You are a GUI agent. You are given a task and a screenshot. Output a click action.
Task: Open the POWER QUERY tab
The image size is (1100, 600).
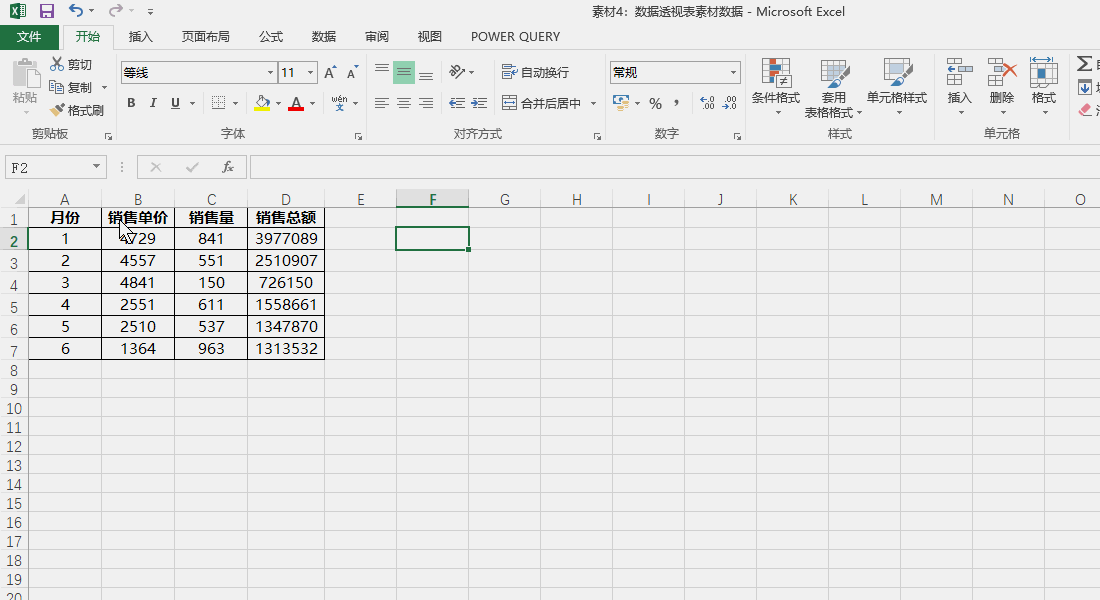pyautogui.click(x=514, y=36)
